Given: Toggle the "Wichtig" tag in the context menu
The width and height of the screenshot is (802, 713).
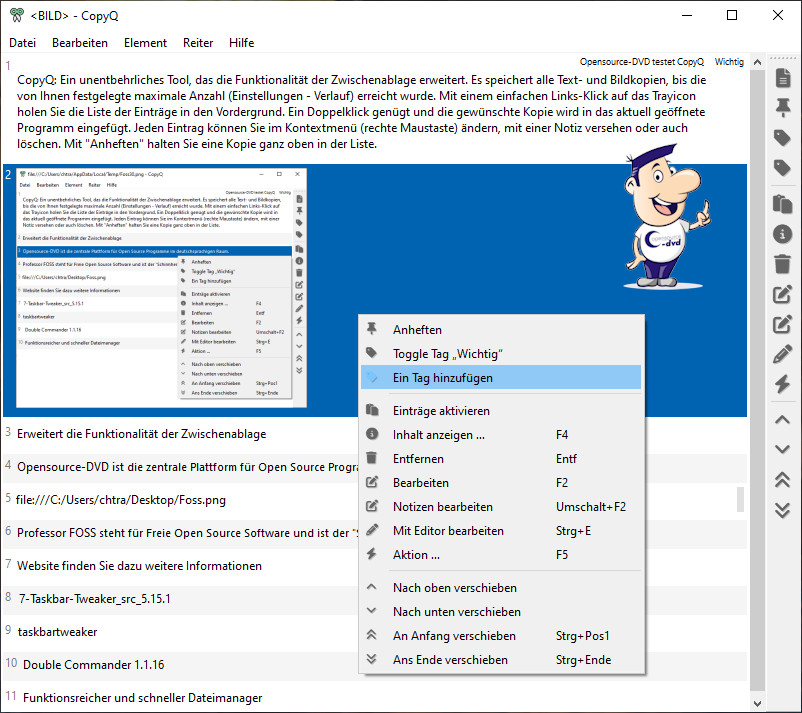Looking at the screenshot, I should (x=447, y=354).
